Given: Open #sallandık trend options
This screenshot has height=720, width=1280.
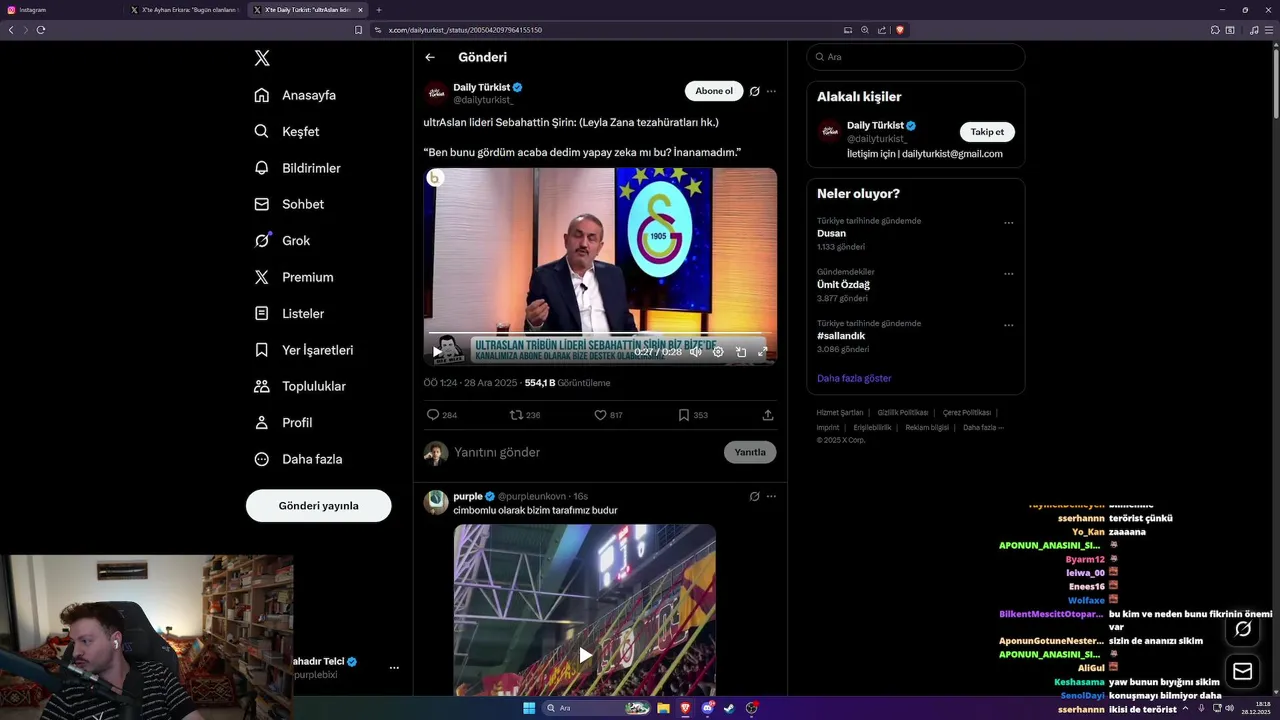Looking at the screenshot, I should click(1008, 325).
